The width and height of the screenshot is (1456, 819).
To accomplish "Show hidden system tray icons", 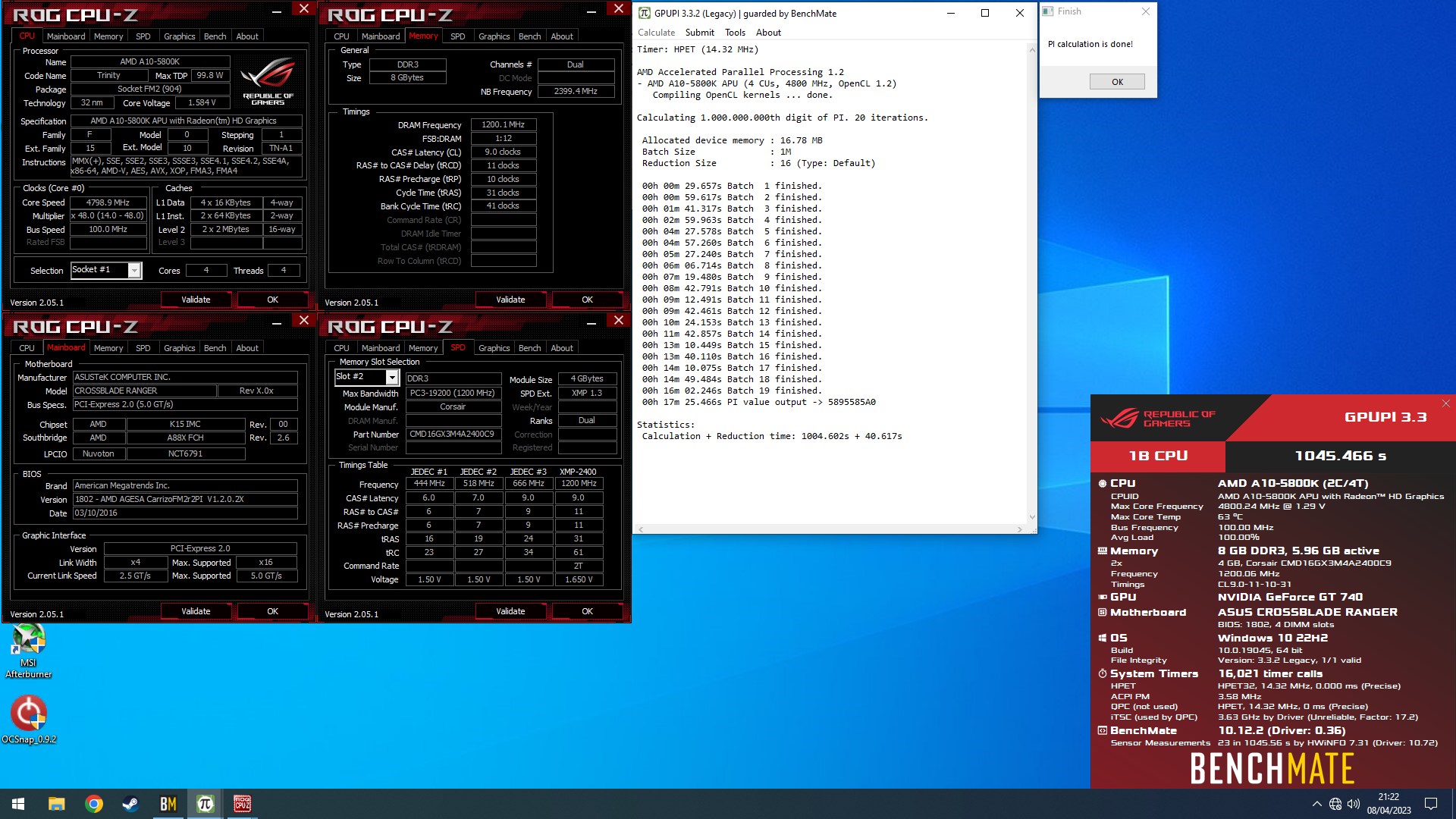I will pos(1316,804).
